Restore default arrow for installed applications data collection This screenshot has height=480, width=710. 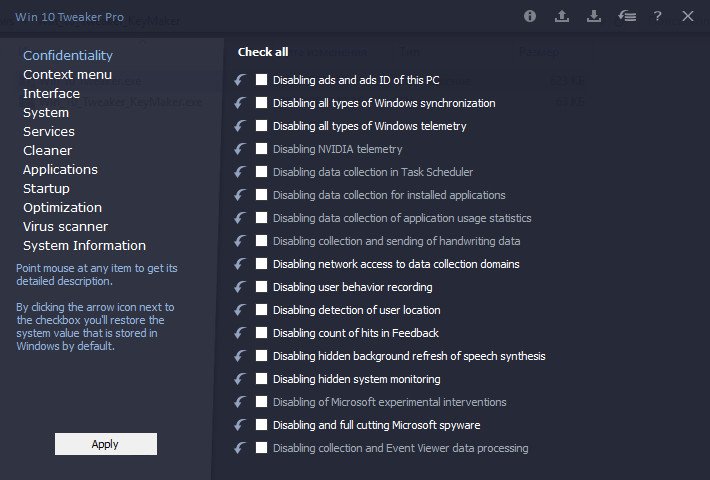(x=240, y=195)
